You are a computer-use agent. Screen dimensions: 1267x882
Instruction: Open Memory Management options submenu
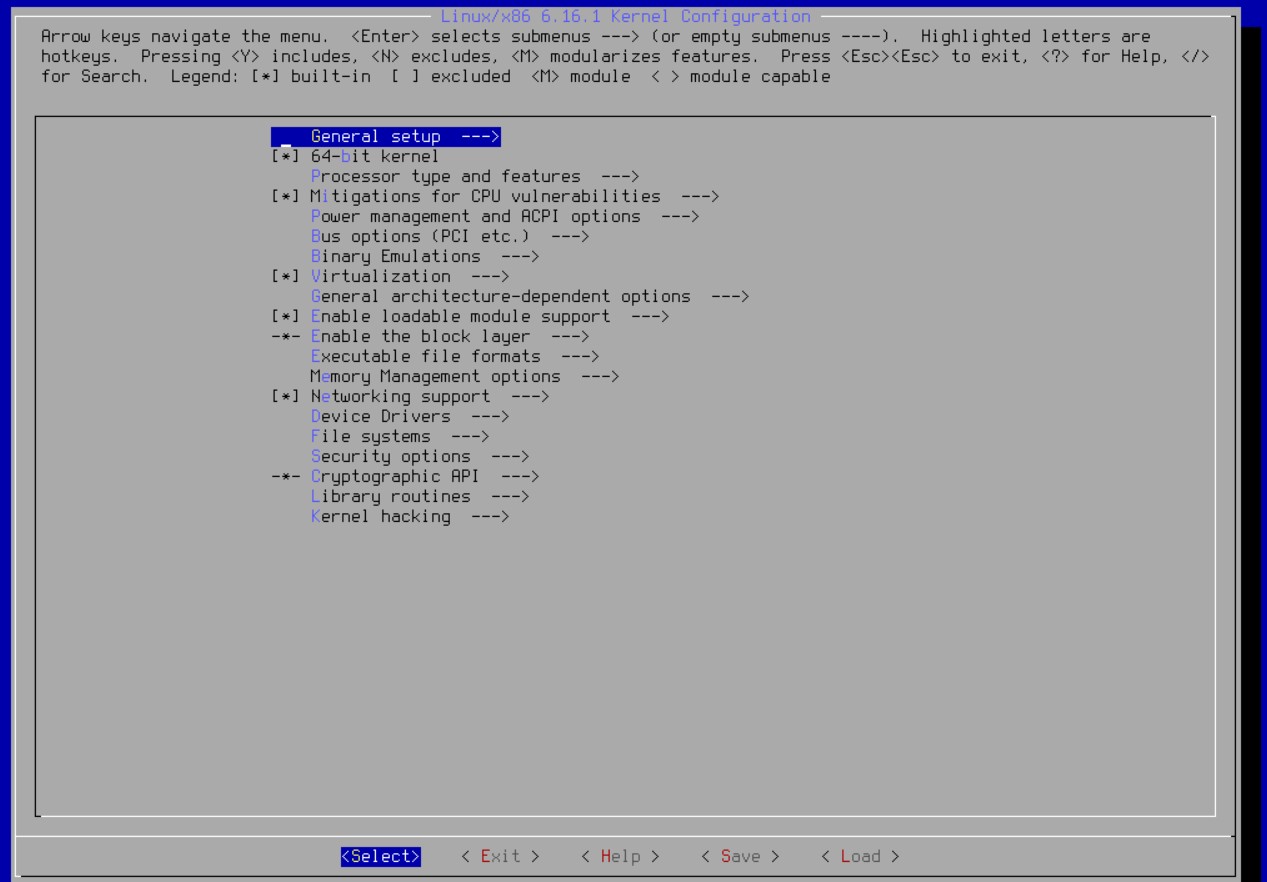click(x=465, y=376)
